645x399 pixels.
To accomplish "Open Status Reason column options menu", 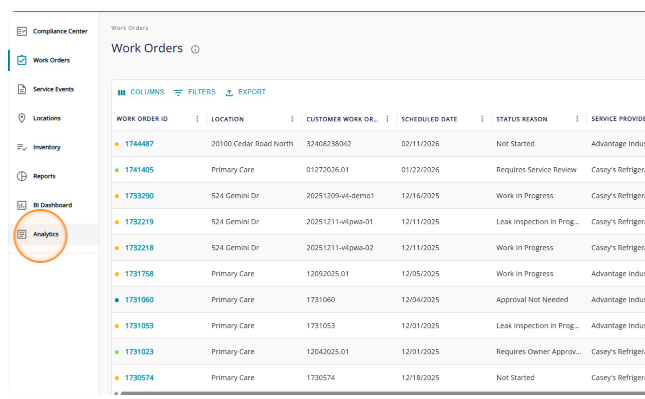I will pos(578,119).
